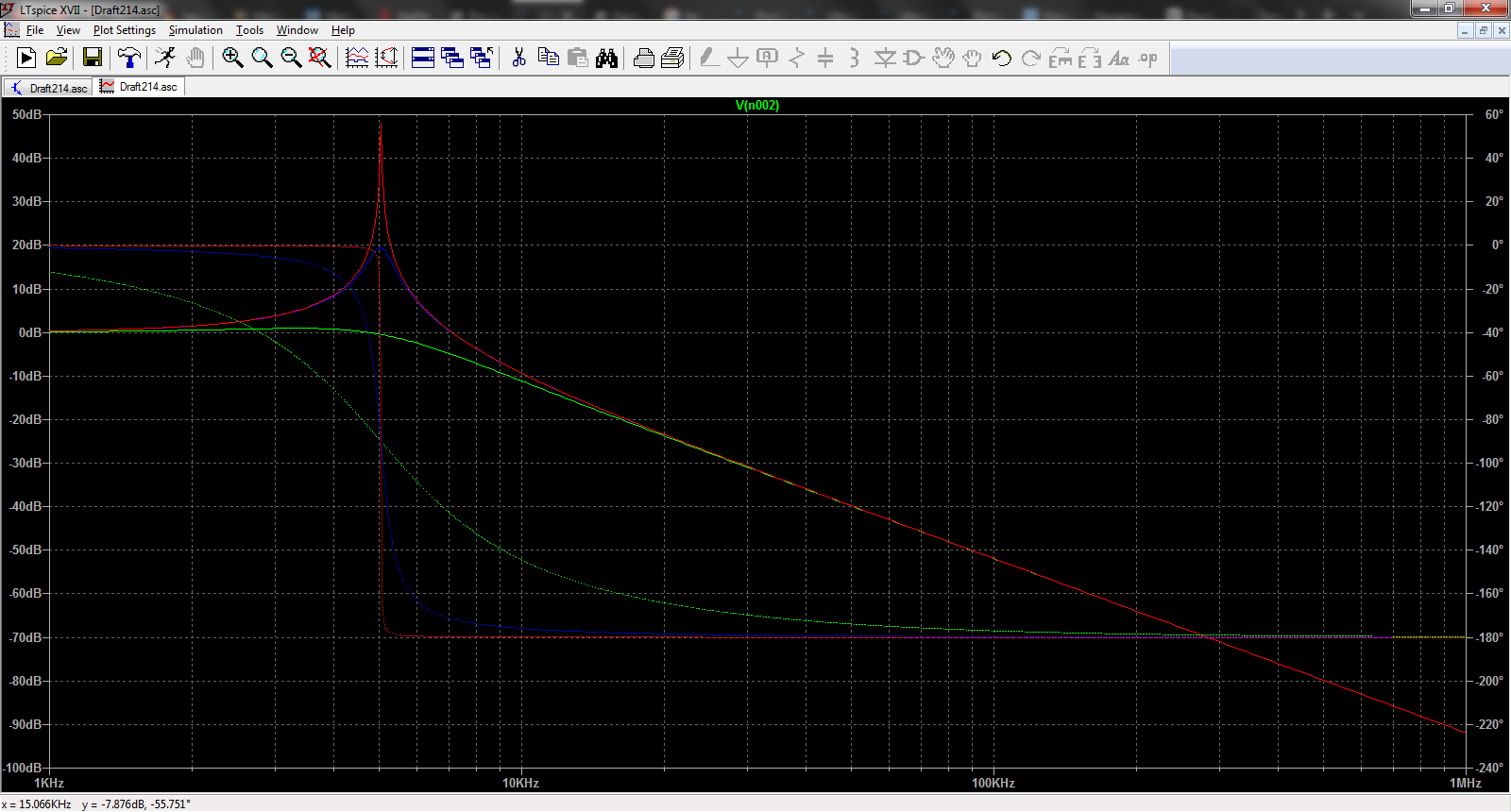Open the Control Panel hammer icon
The height and width of the screenshot is (812, 1511).
tap(129, 58)
